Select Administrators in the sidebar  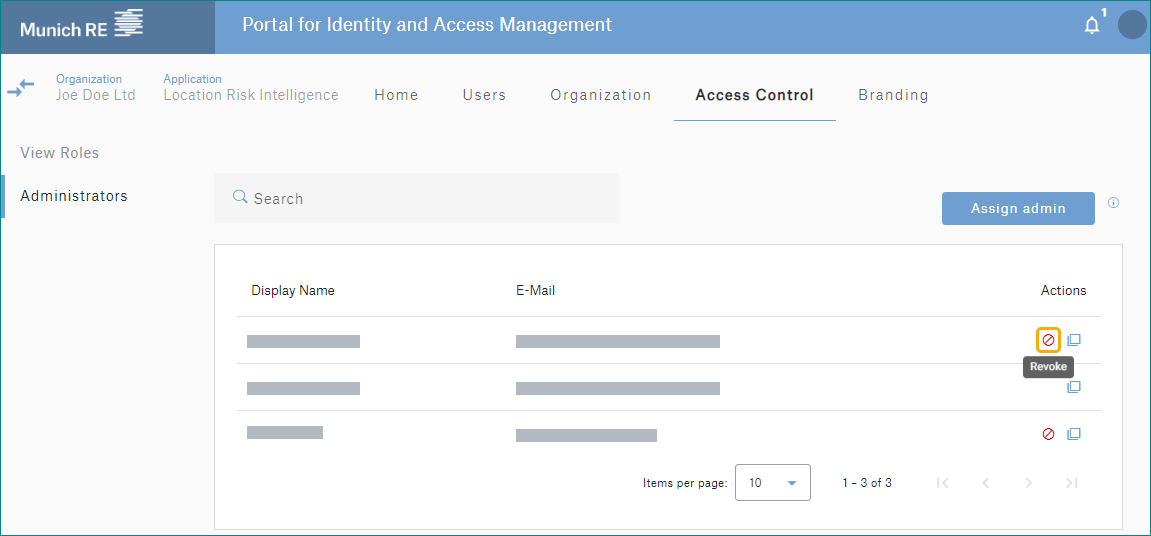(x=74, y=196)
